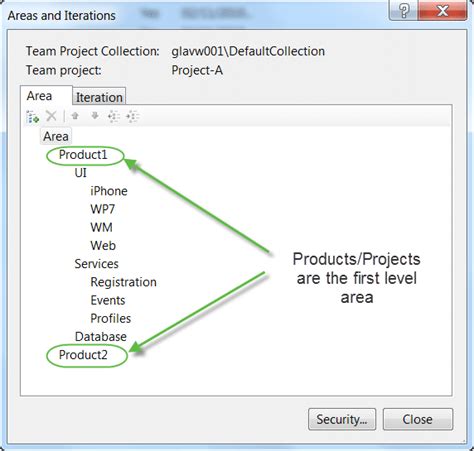
Task: Switch to the Iteration tab
Action: point(99,97)
